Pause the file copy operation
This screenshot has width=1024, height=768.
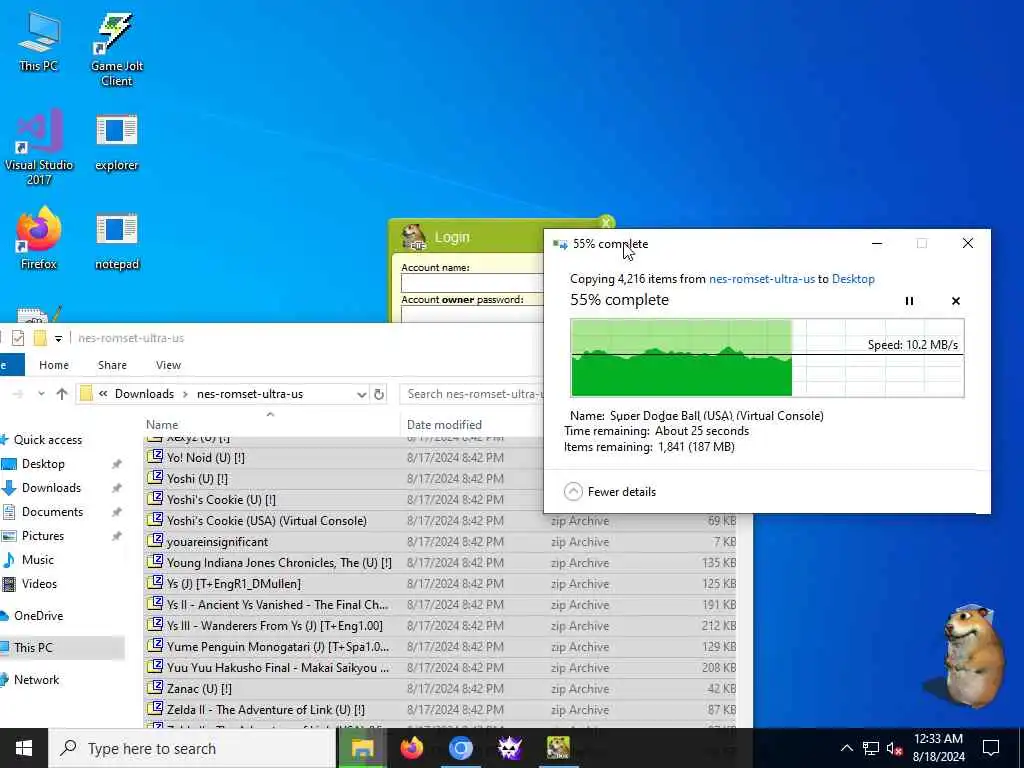[x=909, y=301]
